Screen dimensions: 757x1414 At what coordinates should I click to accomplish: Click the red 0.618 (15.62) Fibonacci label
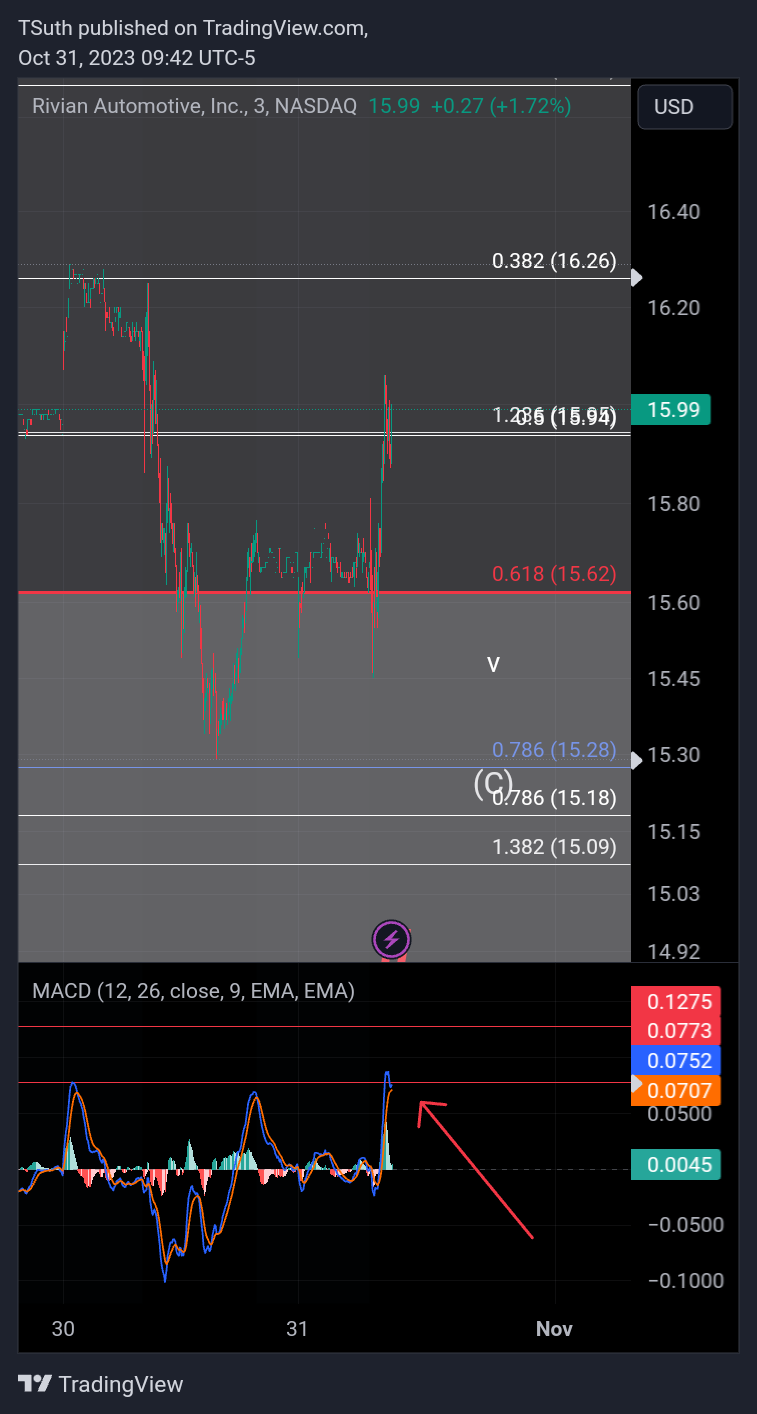(x=554, y=574)
